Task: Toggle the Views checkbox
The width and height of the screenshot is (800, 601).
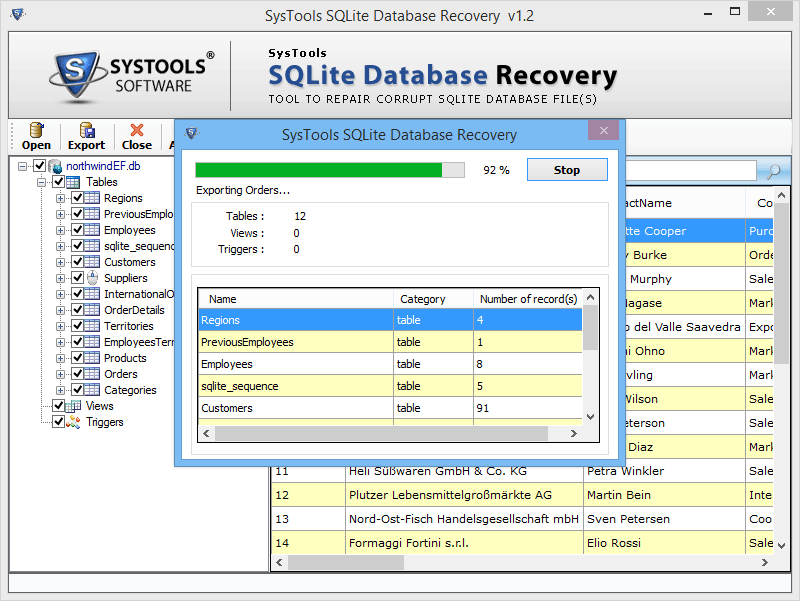Action: tap(58, 406)
